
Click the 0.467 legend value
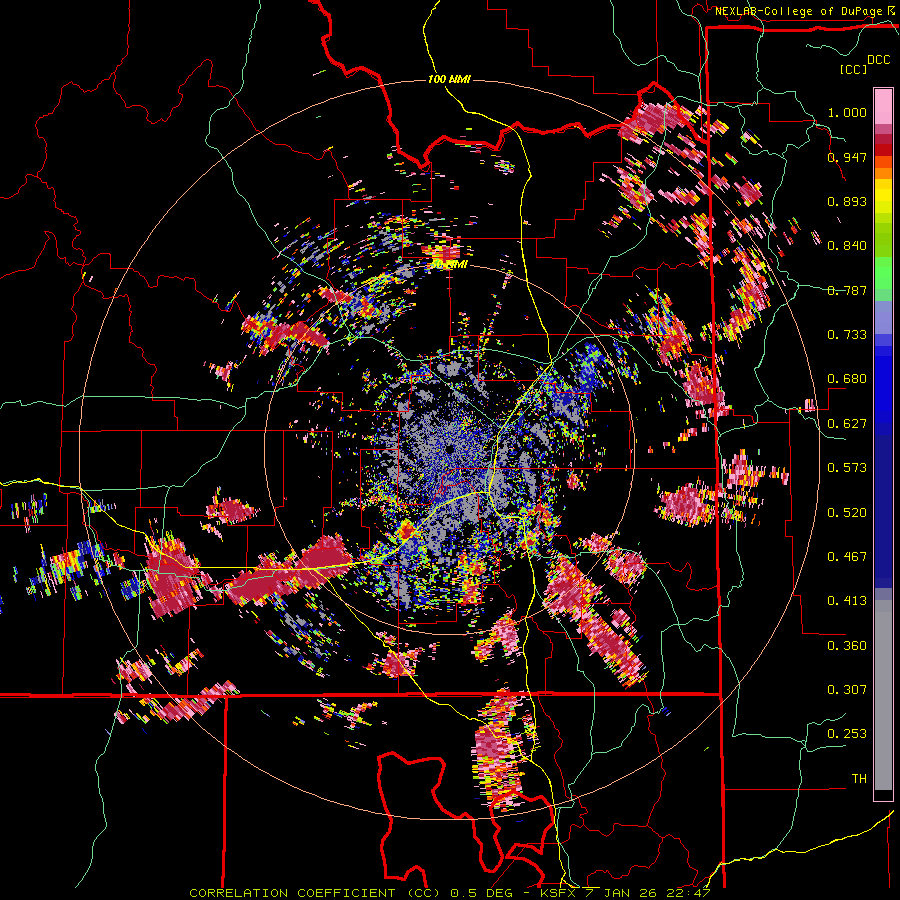847,556
